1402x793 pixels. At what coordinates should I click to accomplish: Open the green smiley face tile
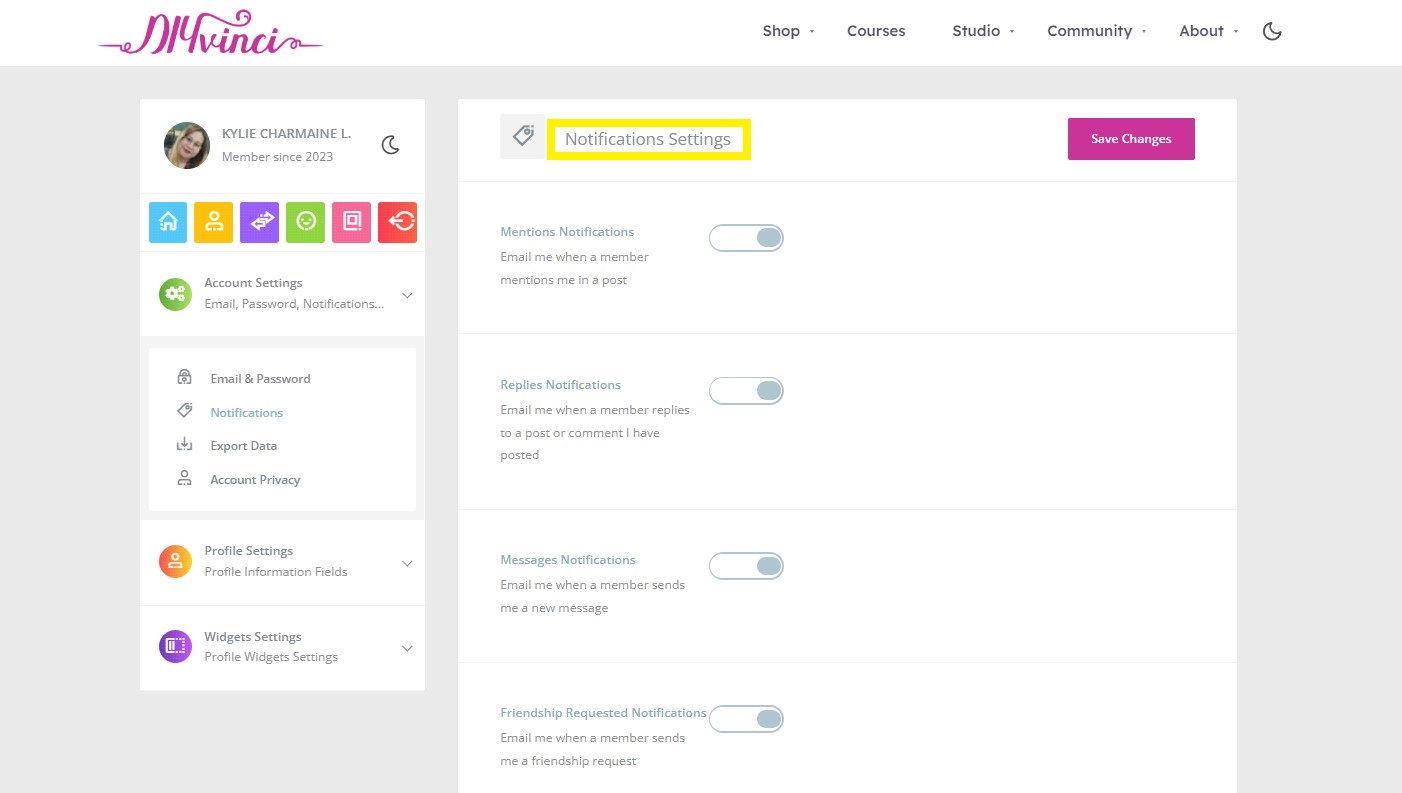coord(306,222)
